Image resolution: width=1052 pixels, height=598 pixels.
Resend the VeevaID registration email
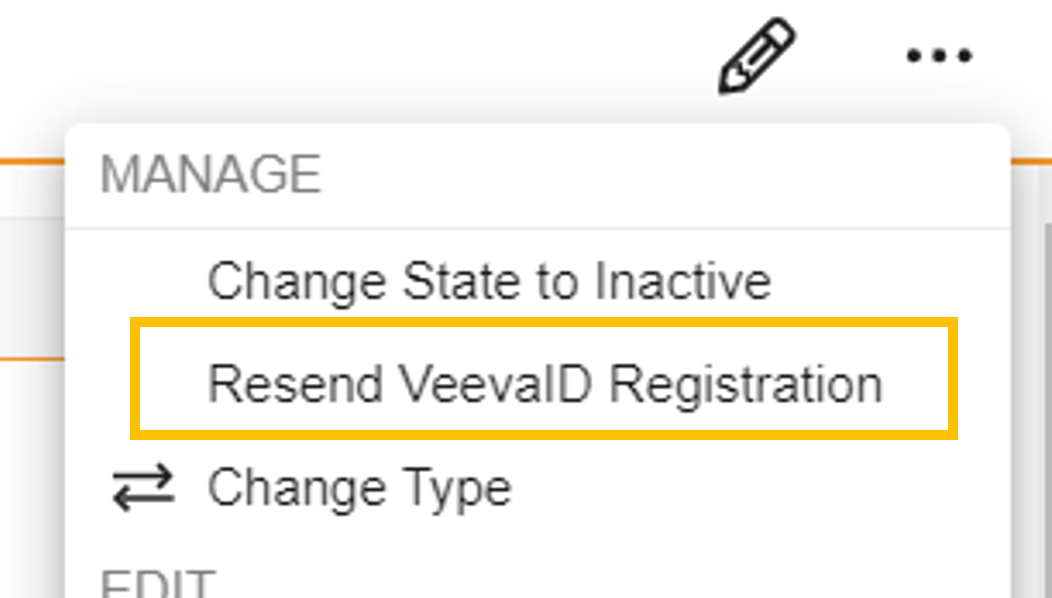[544, 384]
